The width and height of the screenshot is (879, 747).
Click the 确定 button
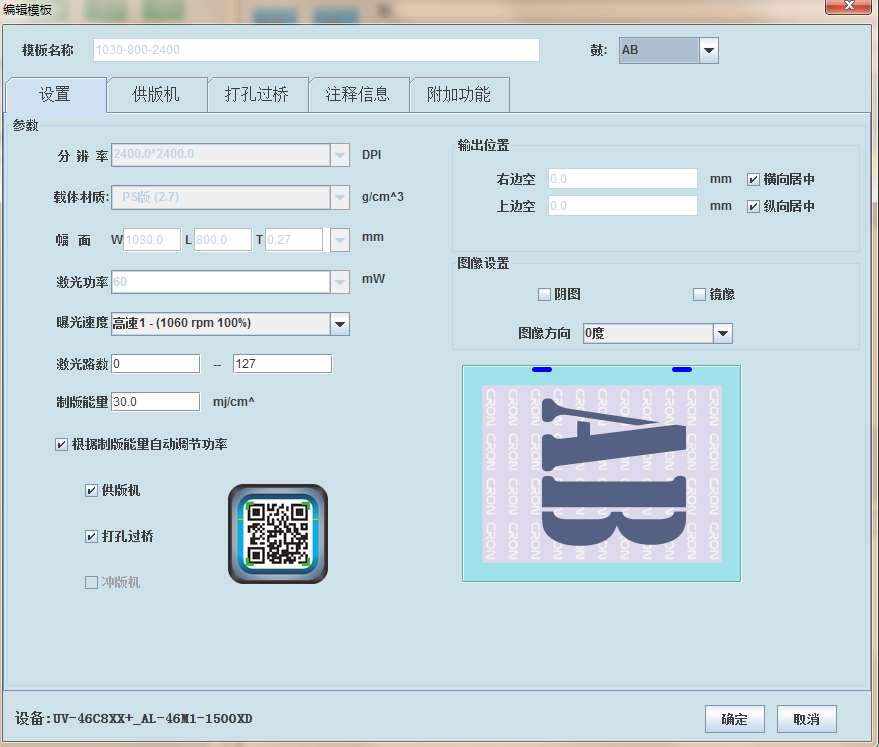coord(734,719)
